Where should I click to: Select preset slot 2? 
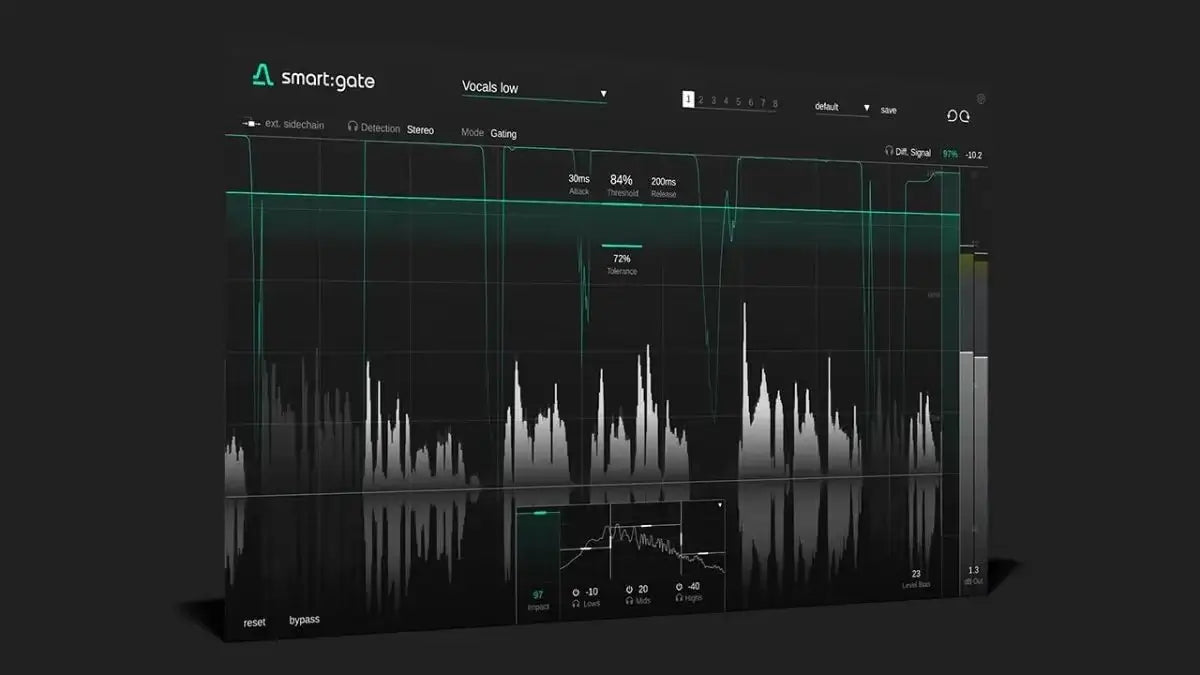(x=701, y=99)
